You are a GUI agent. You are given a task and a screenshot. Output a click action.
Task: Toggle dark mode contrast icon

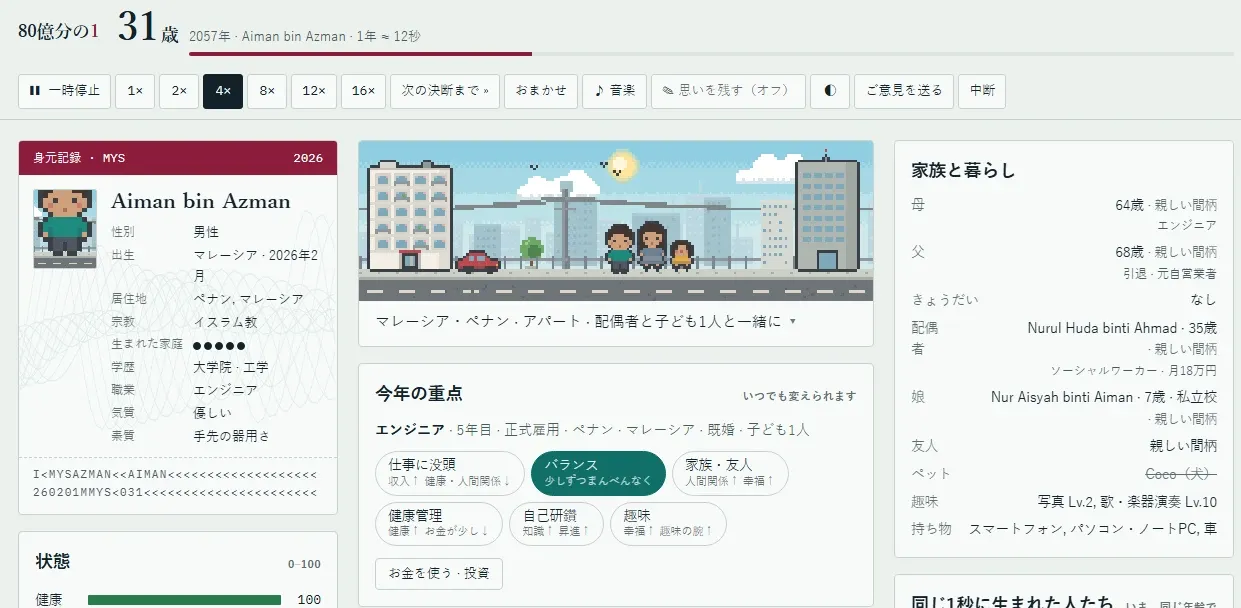pyautogui.click(x=829, y=91)
